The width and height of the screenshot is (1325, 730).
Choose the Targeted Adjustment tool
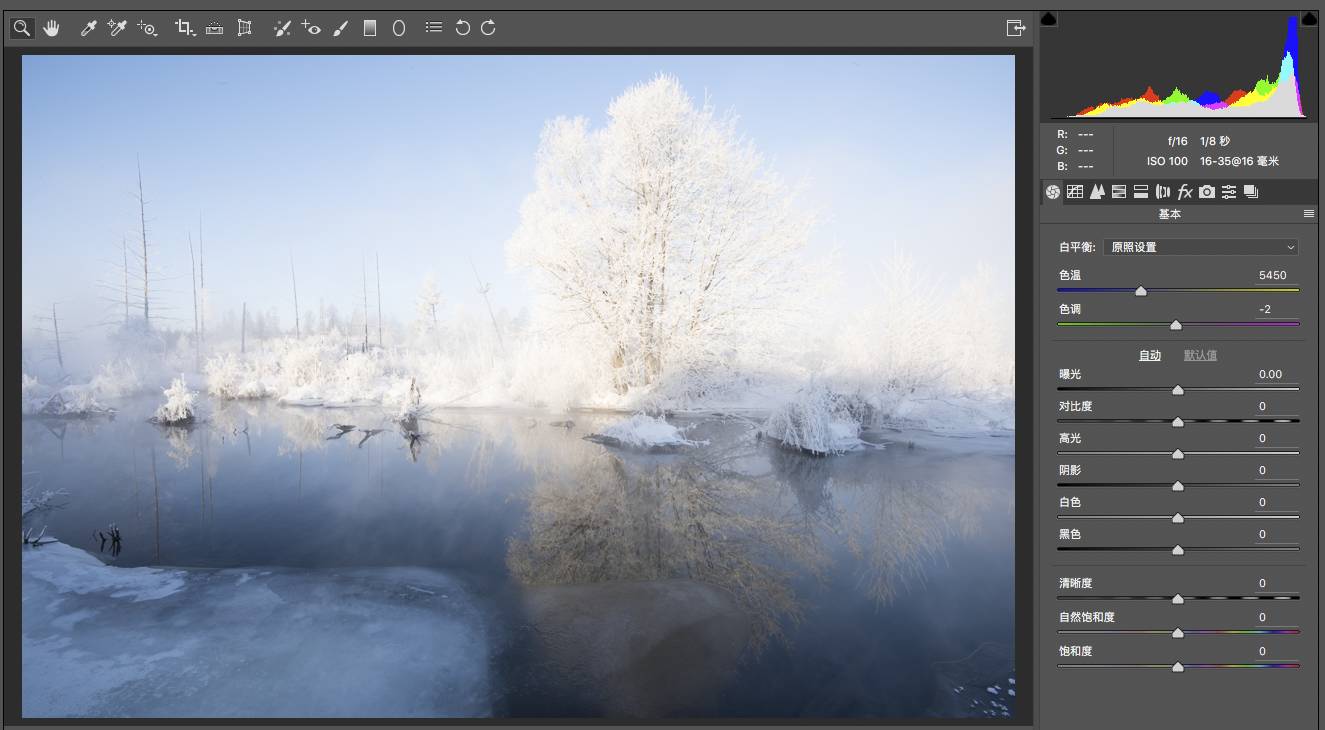click(x=148, y=28)
